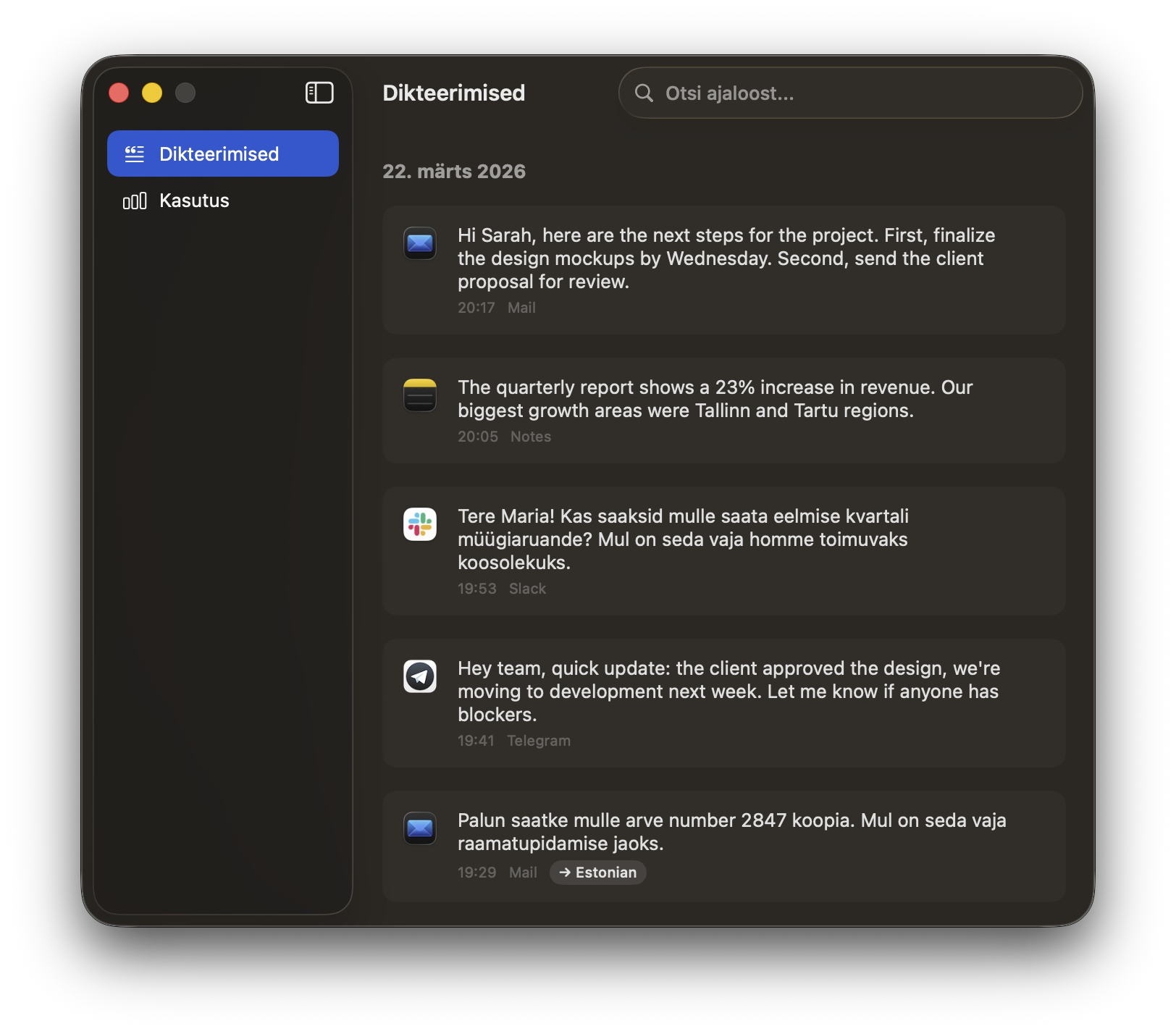Click the '22. märts 2026' date header
Viewport: 1176px width, 1034px height.
click(454, 172)
